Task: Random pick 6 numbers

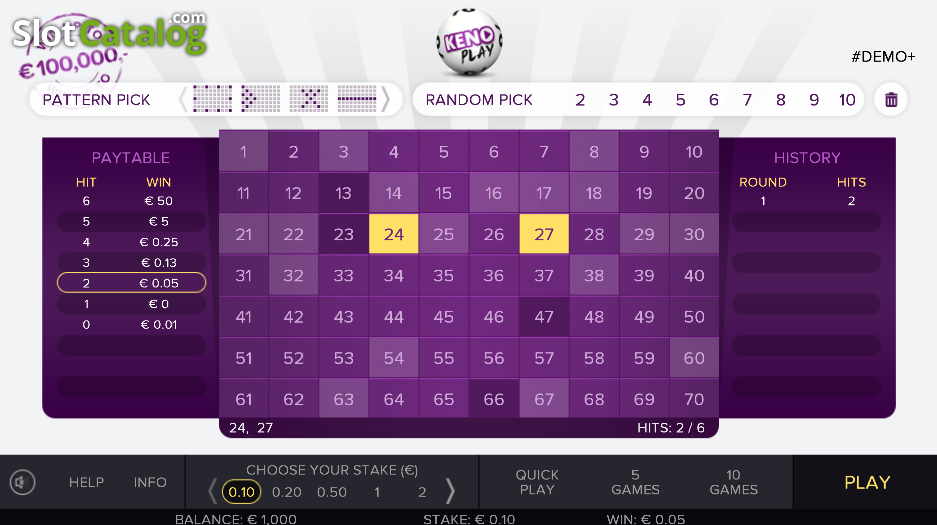Action: pyautogui.click(x=714, y=100)
